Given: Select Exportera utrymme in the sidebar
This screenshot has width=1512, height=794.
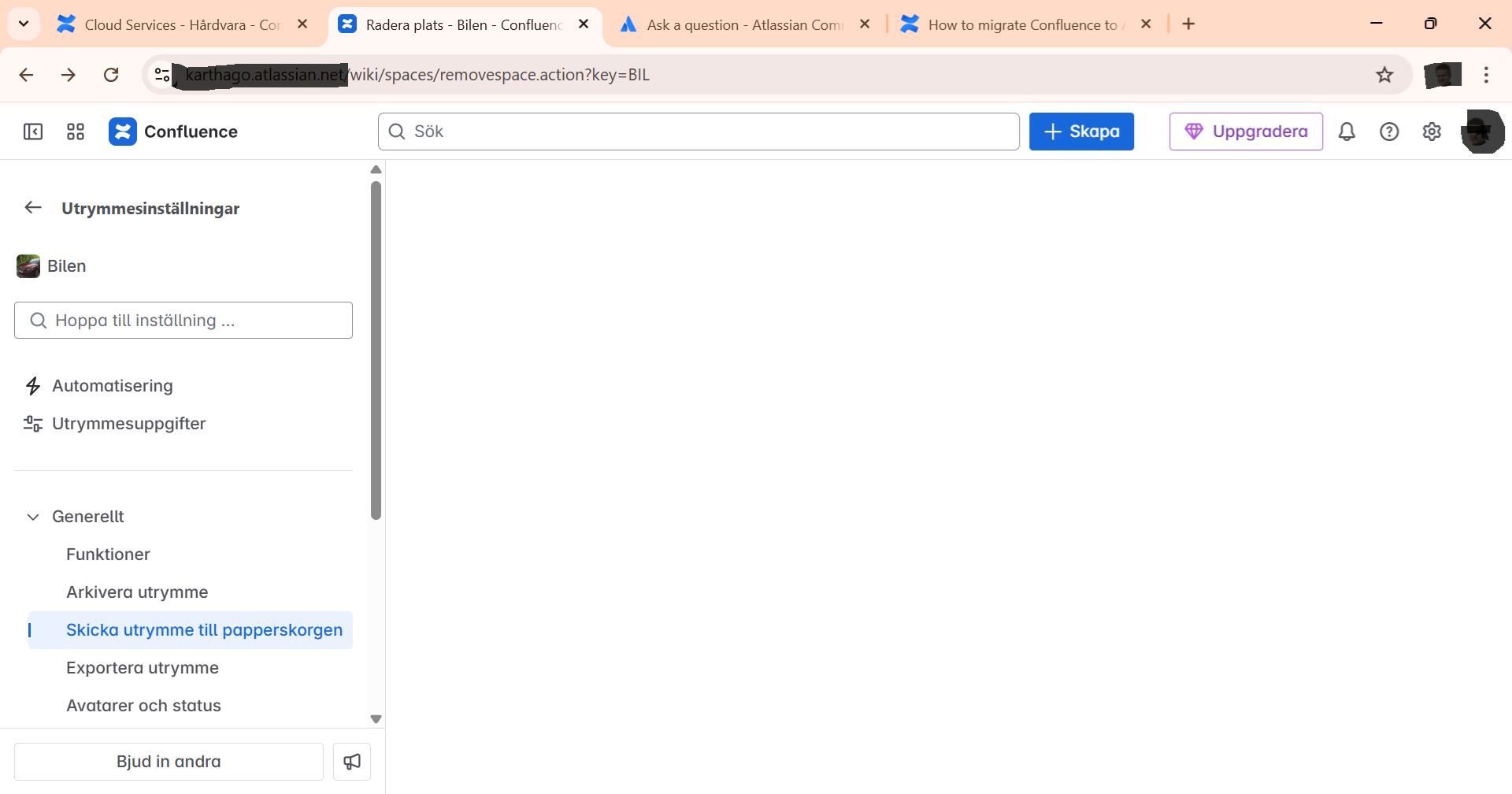Looking at the screenshot, I should pyautogui.click(x=190, y=668).
